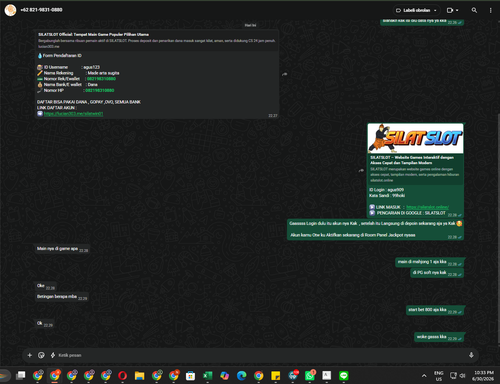This screenshot has height=384, width=500.
Task: Open the 10:33 PM clock and calendar
Action: (x=483, y=376)
